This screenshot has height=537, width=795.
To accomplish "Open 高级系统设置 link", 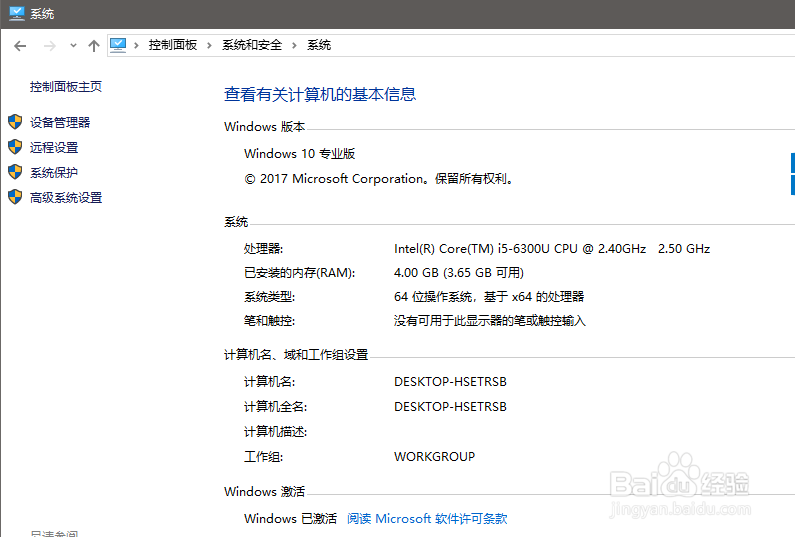I will [x=66, y=198].
